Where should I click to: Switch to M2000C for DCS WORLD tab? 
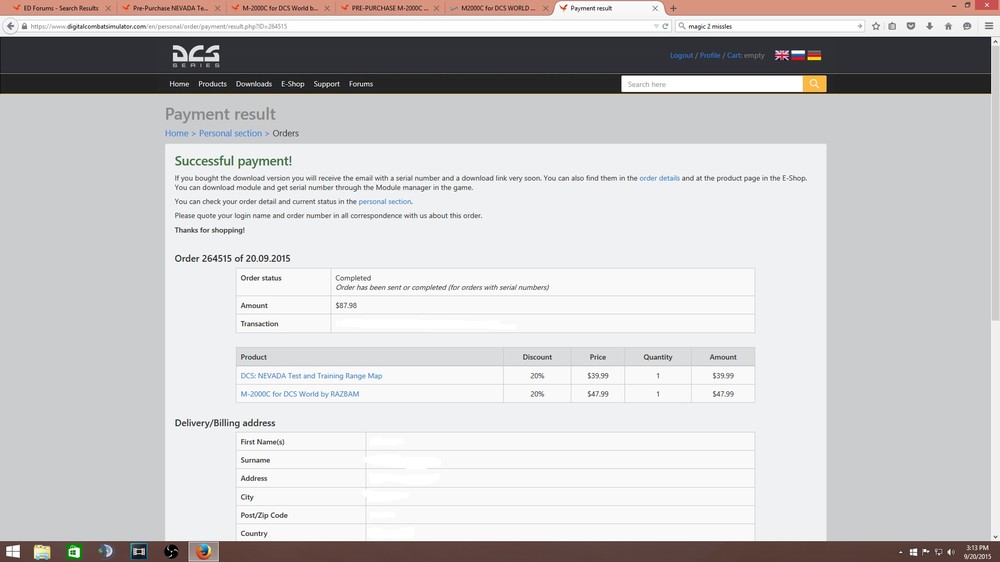pos(499,8)
